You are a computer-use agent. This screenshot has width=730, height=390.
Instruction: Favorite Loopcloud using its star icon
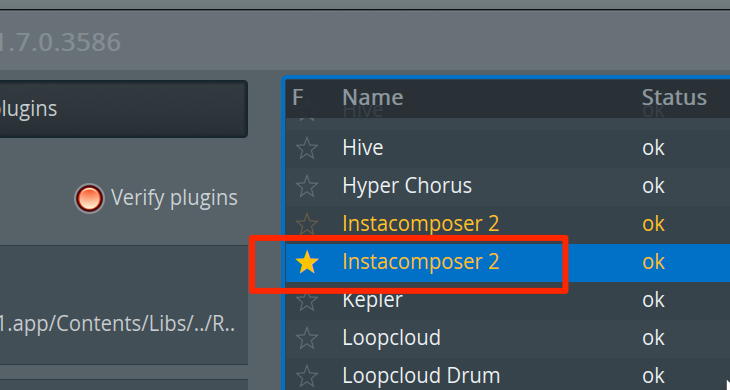pos(307,338)
